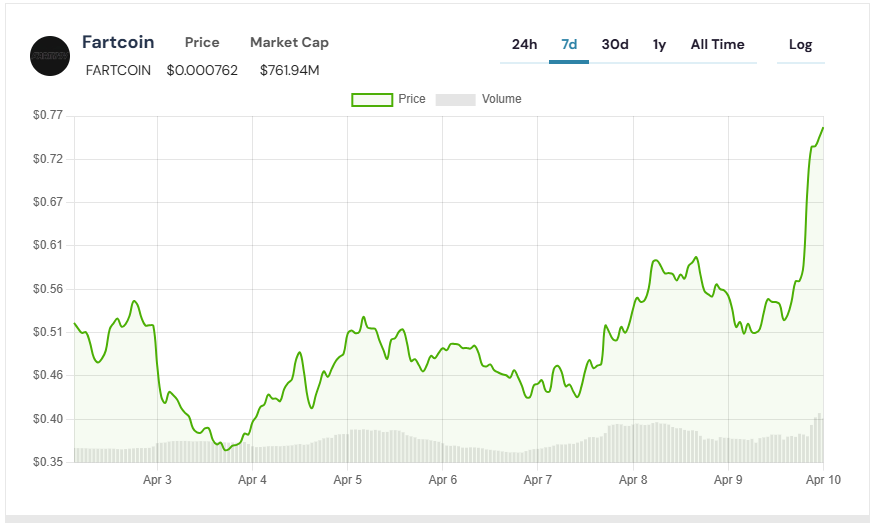The height and width of the screenshot is (525, 870).
Task: Click the $0.40 y-axis label
Action: tap(48, 418)
